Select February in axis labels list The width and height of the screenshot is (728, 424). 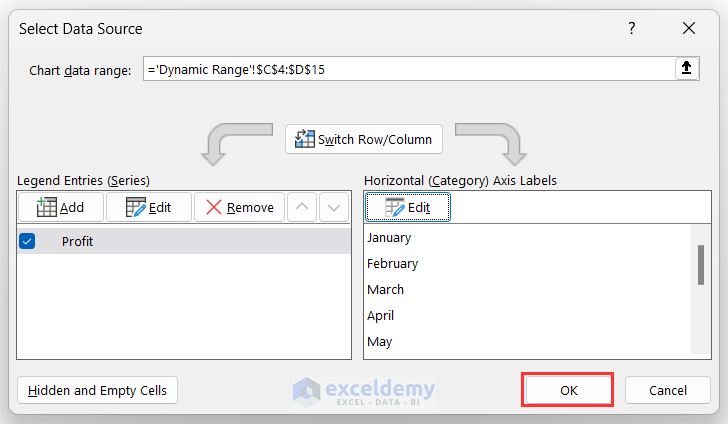pyautogui.click(x=392, y=263)
